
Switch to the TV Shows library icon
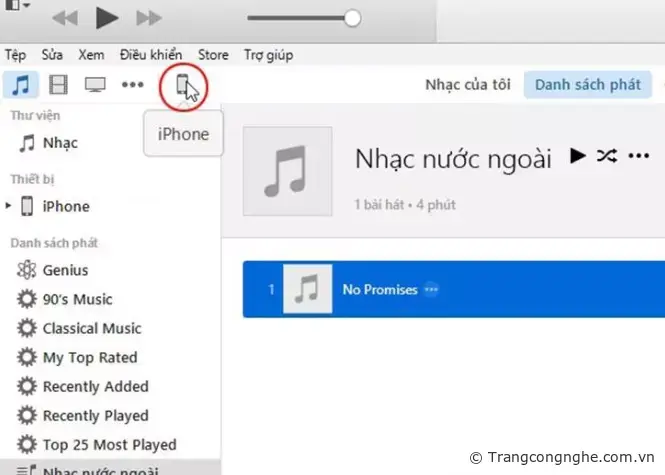(x=96, y=85)
